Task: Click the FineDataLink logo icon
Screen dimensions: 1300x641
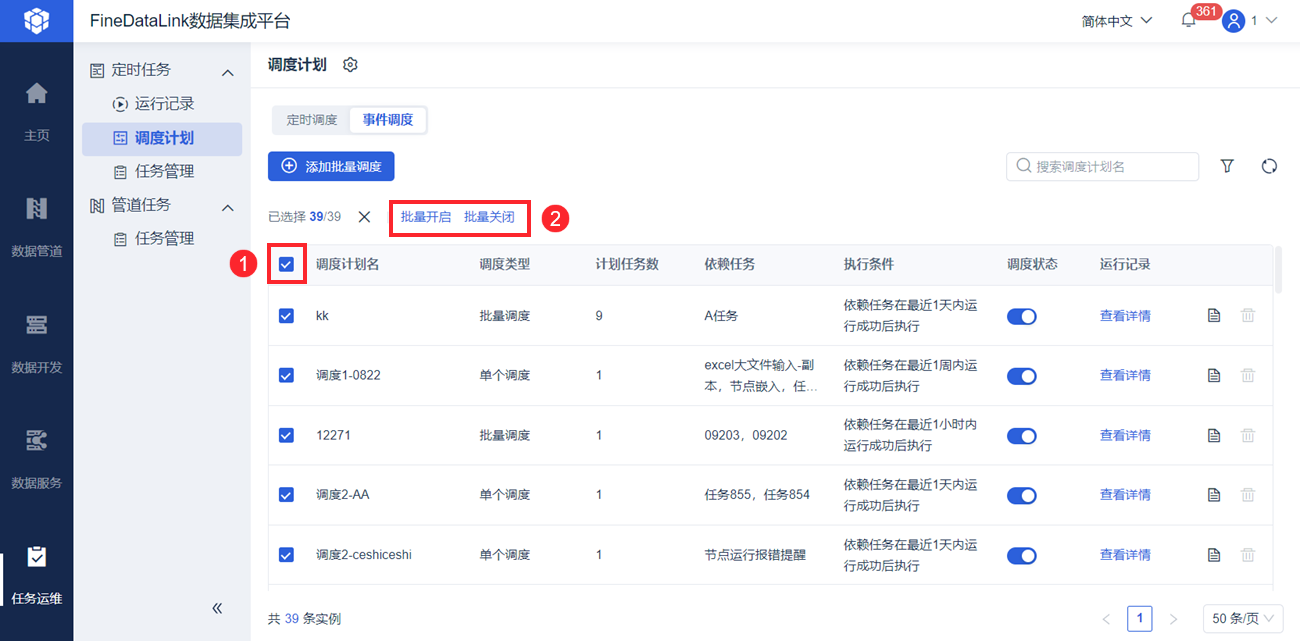Action: pyautogui.click(x=36, y=20)
